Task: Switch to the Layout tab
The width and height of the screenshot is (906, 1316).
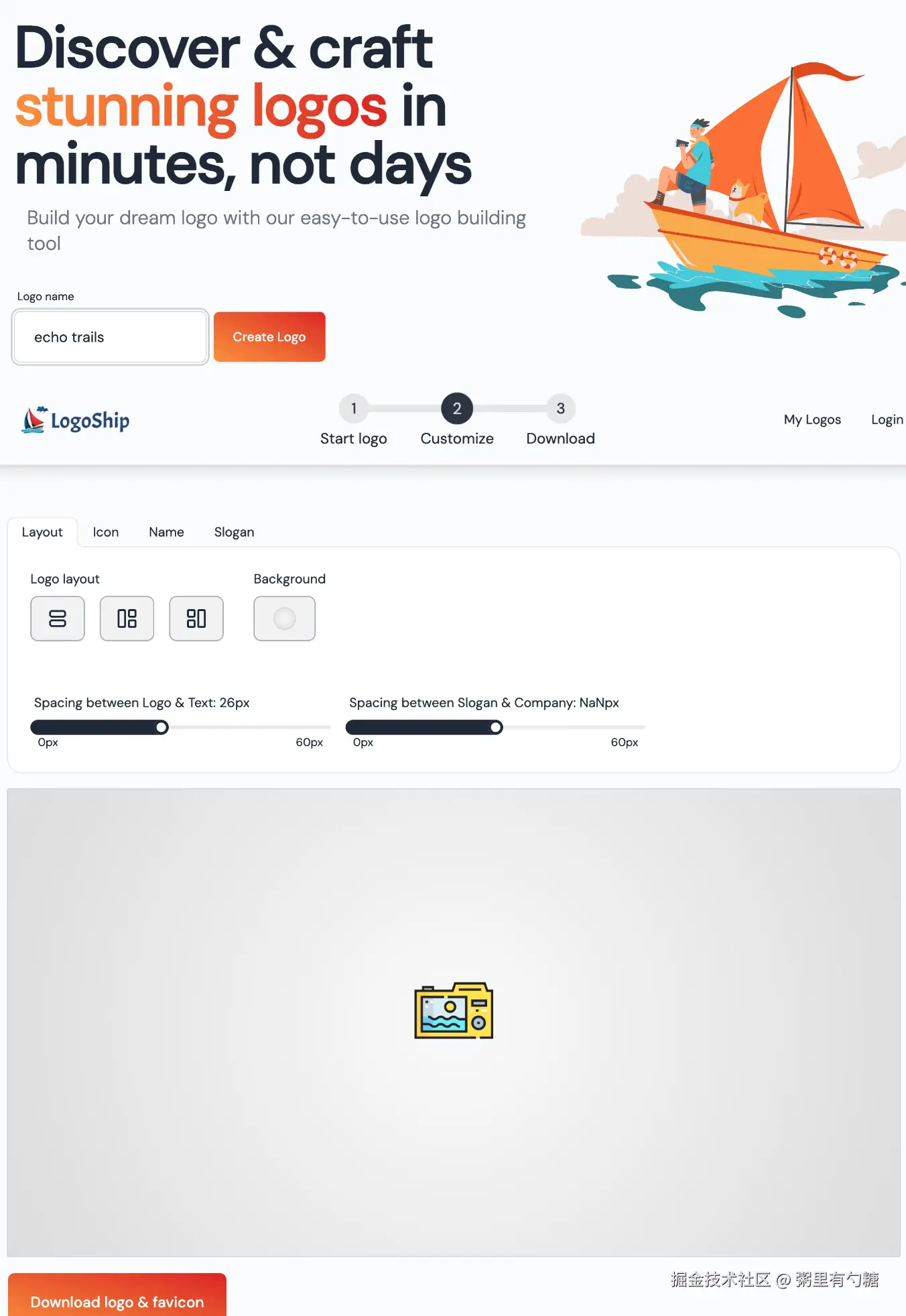Action: pyautogui.click(x=42, y=532)
